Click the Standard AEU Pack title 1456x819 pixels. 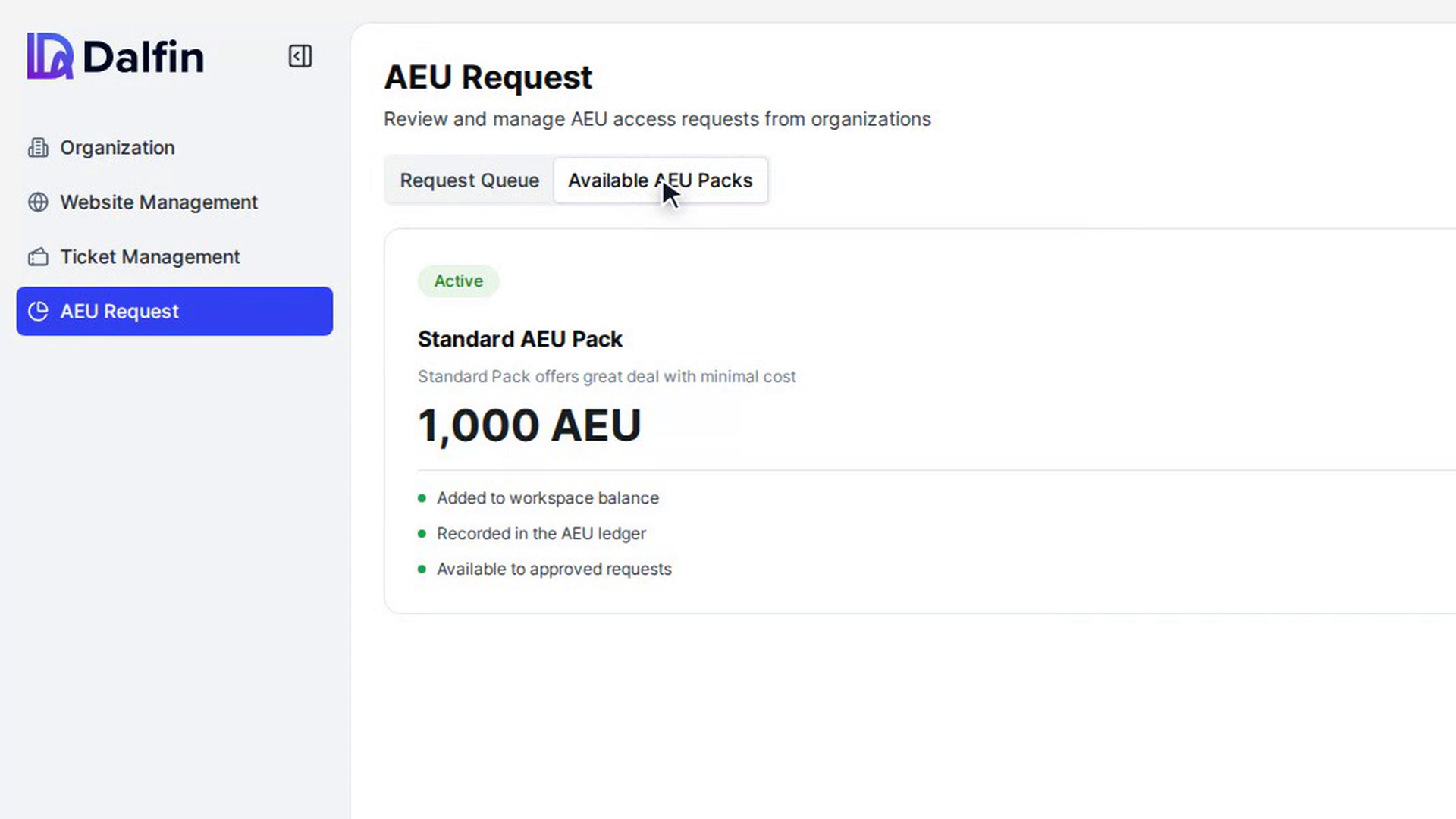520,339
